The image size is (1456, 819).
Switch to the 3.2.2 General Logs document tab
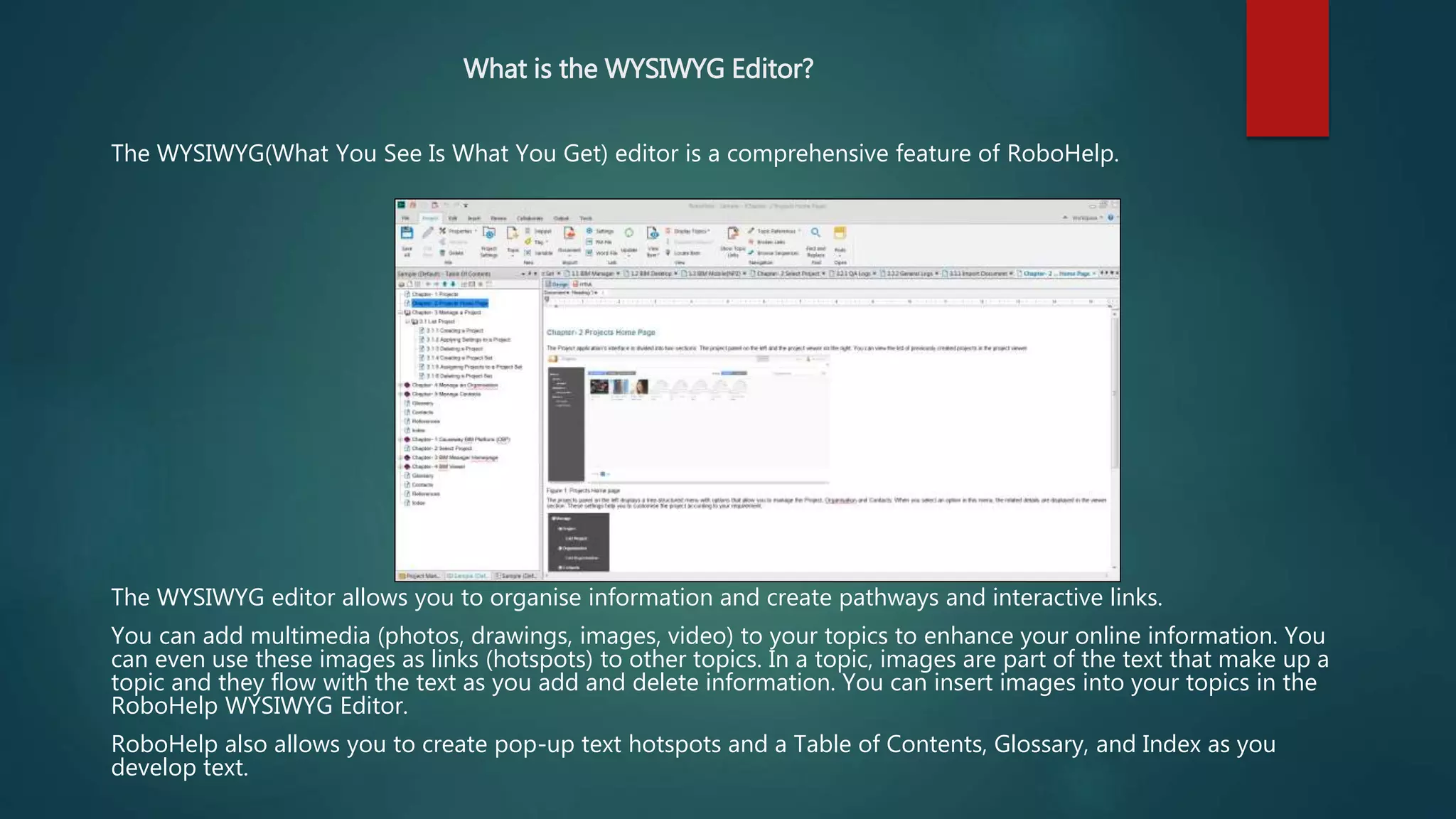click(909, 273)
